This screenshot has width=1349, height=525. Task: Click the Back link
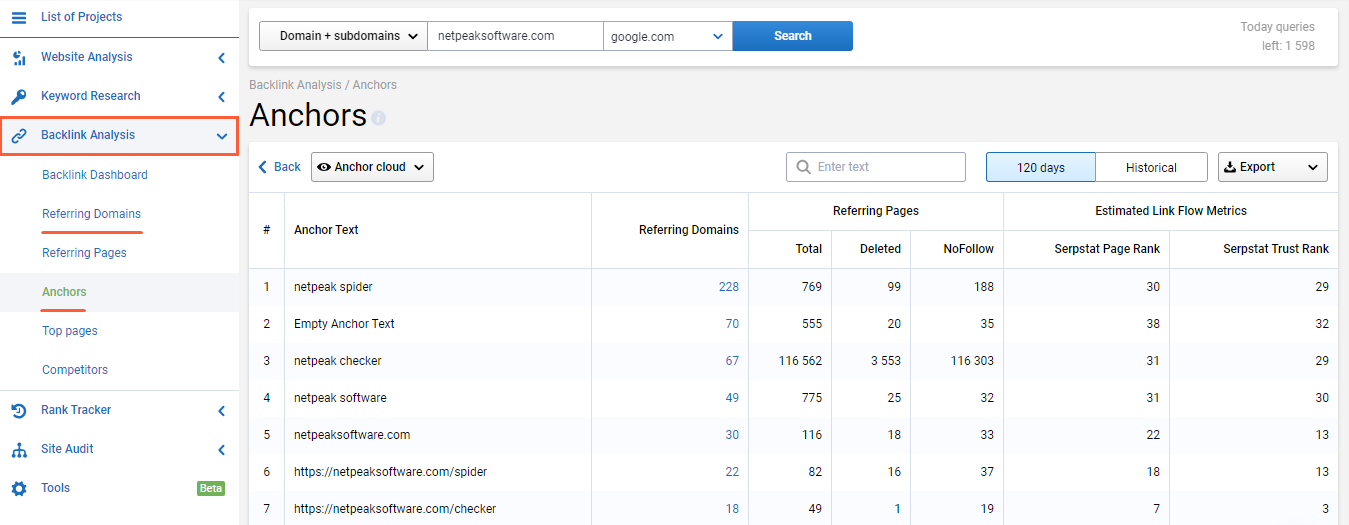click(280, 167)
